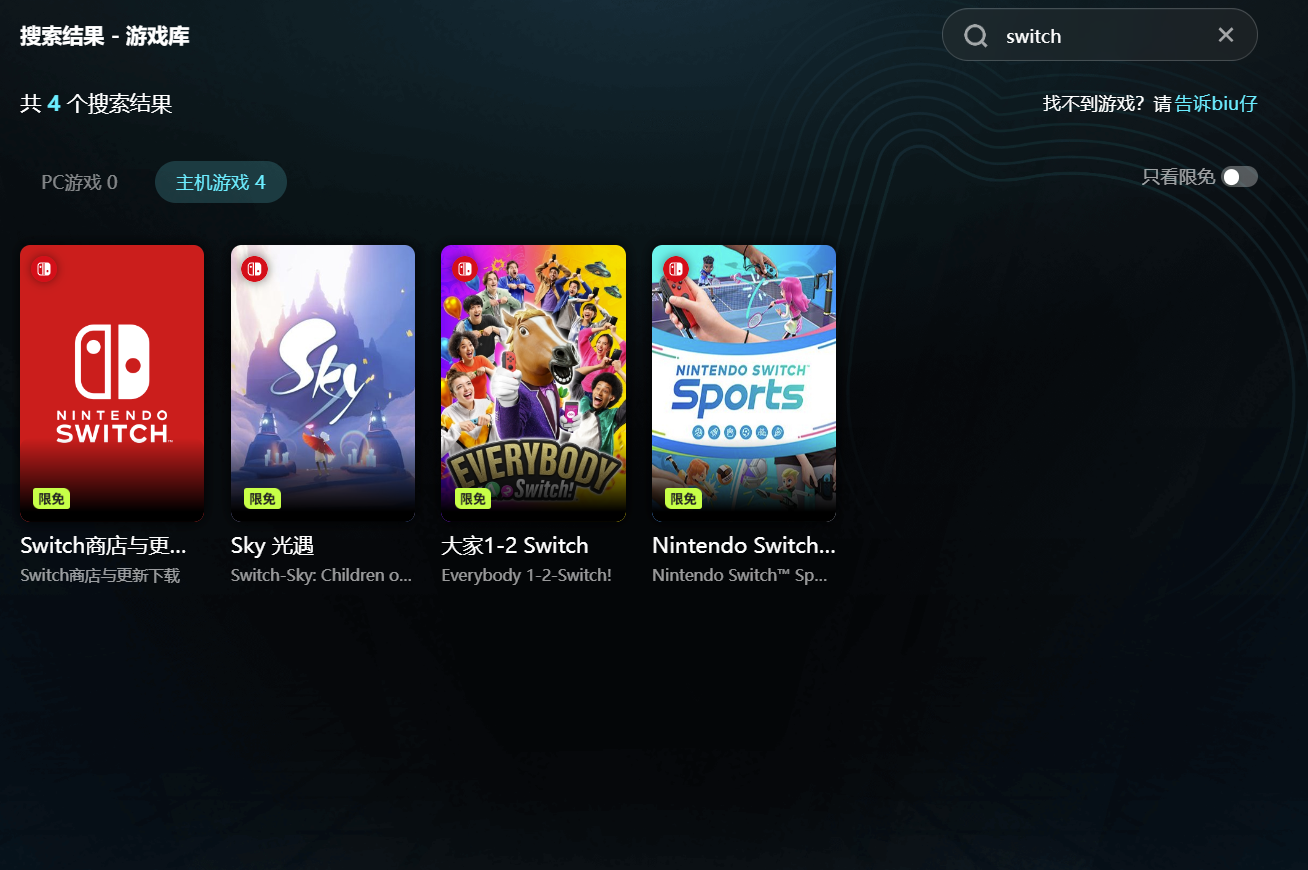This screenshot has height=870, width=1308.
Task: Select the 主机游戏 4 tab
Action: coord(221,182)
